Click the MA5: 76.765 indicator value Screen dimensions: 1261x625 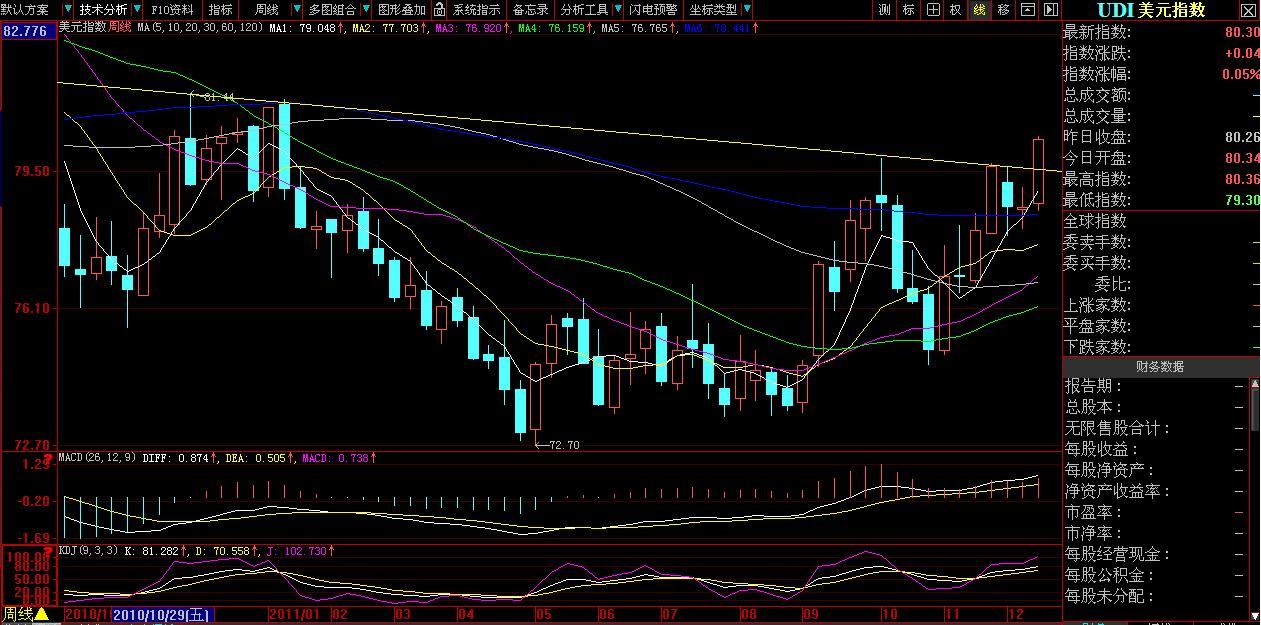(x=636, y=29)
